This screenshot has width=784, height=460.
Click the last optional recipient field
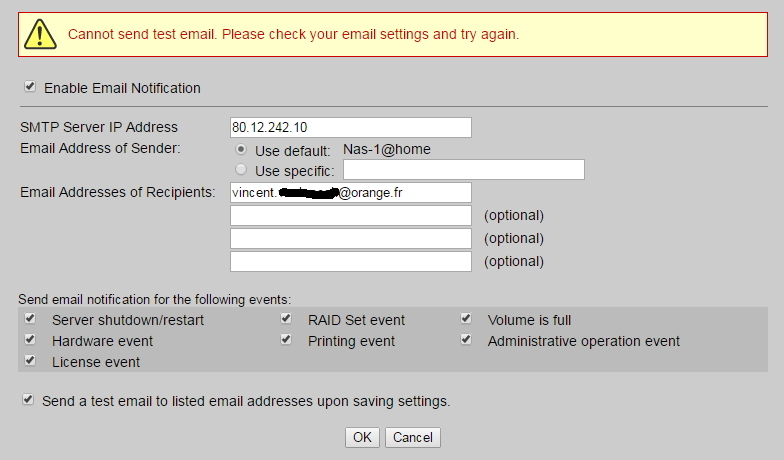pyautogui.click(x=350, y=261)
